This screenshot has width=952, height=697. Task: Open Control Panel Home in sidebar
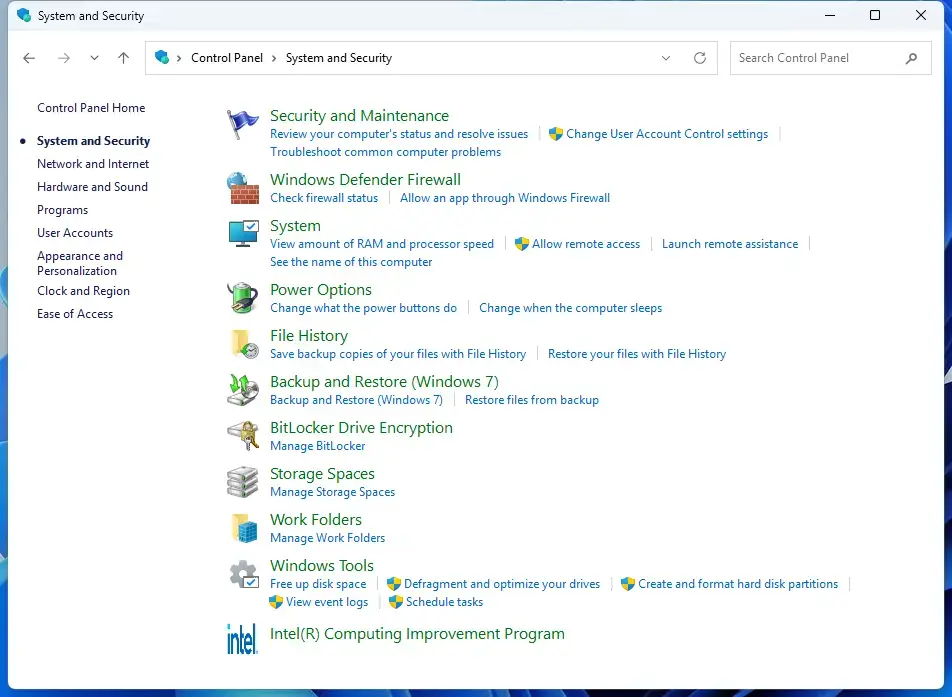pyautogui.click(x=91, y=108)
